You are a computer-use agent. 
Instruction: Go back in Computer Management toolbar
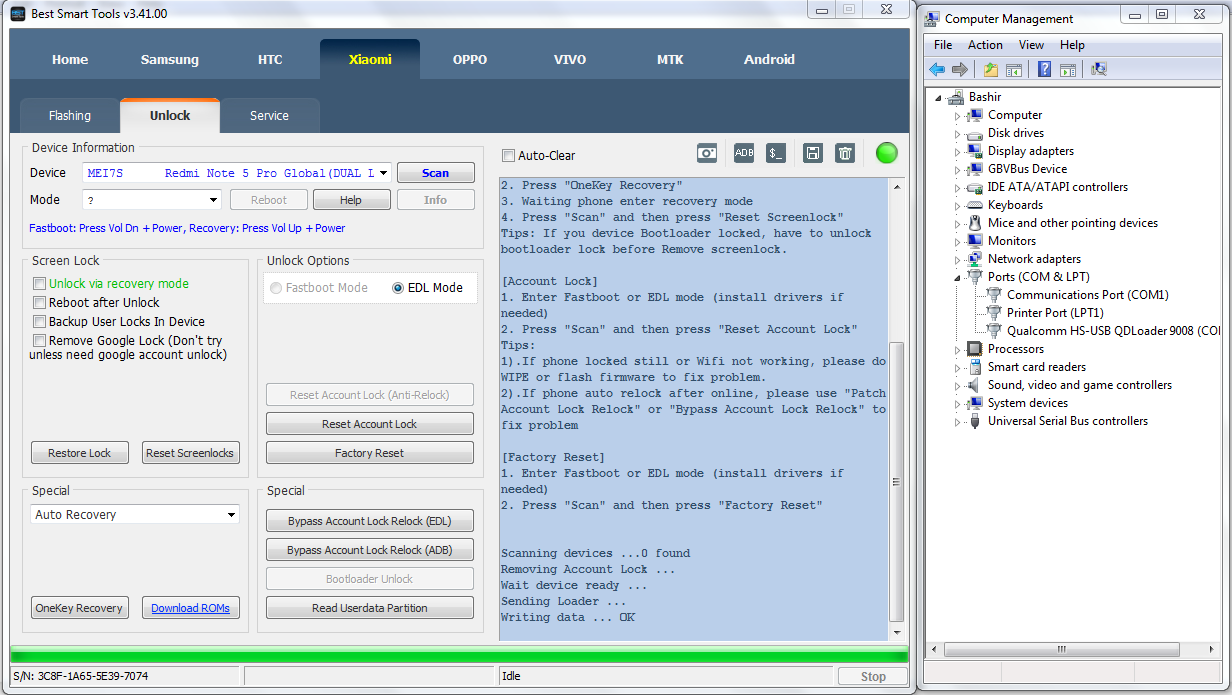coord(937,69)
